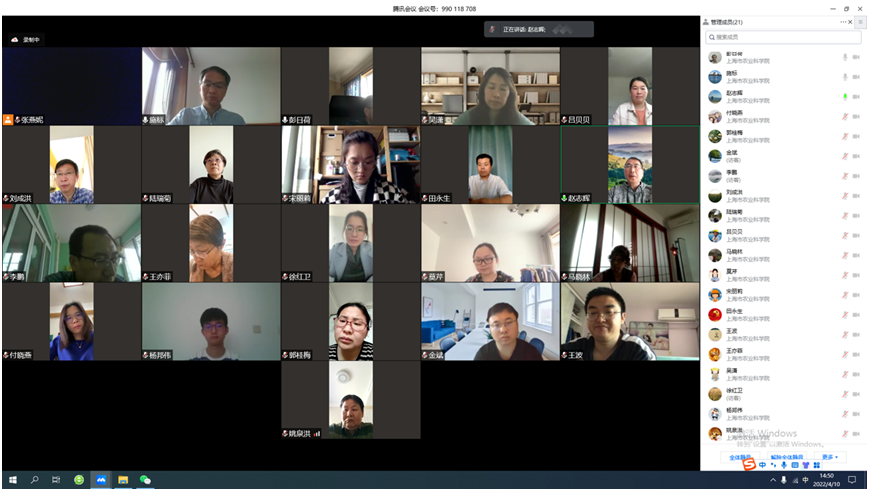
Task: Click the muted microphone icon beside 王波
Action: click(x=844, y=332)
